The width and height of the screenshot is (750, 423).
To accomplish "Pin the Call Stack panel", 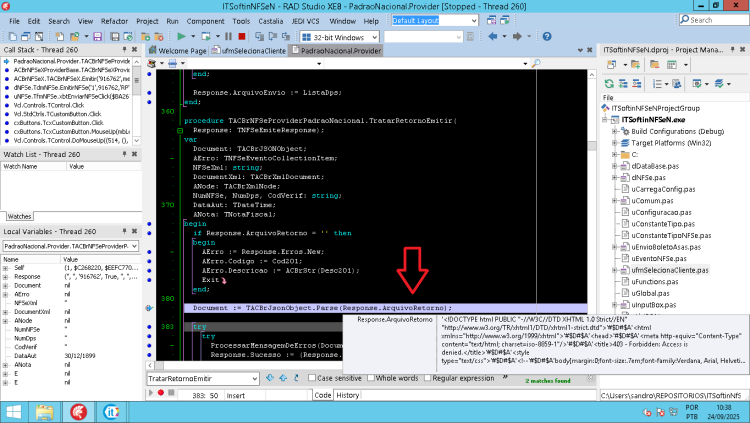I will (x=124, y=49).
